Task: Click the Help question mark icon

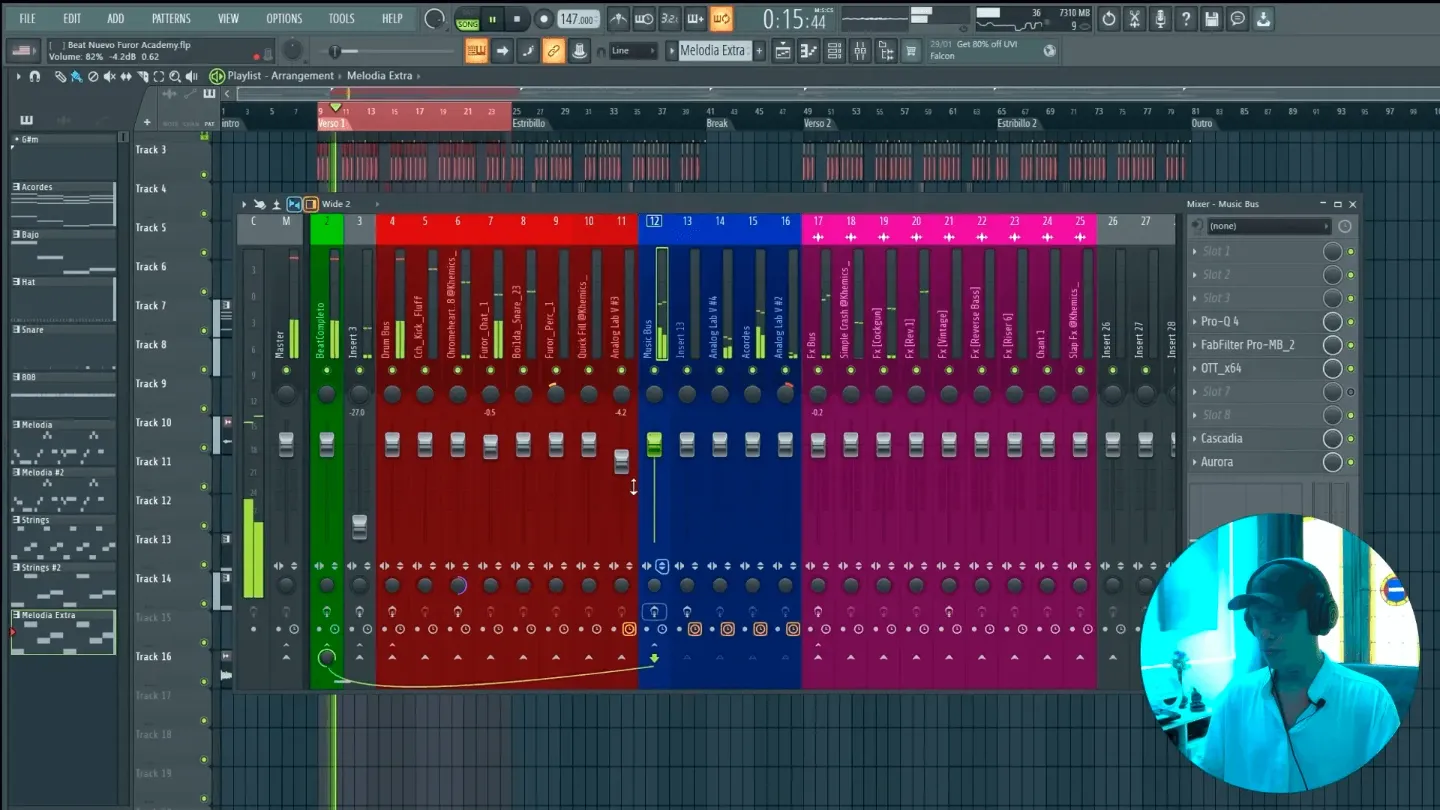Action: pyautogui.click(x=1186, y=18)
